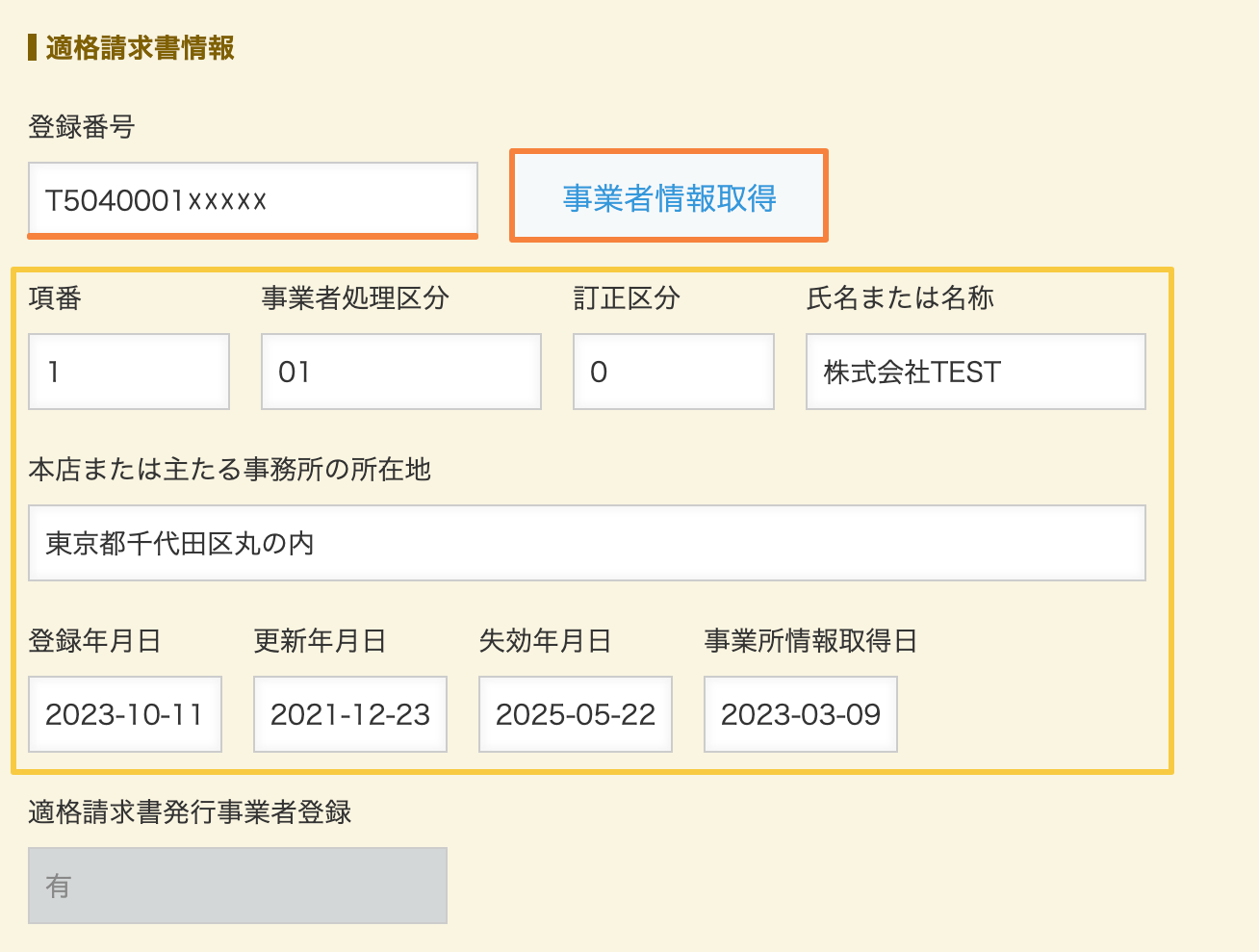Select the 項番 field containing 1
The image size is (1259, 952).
[x=129, y=372]
